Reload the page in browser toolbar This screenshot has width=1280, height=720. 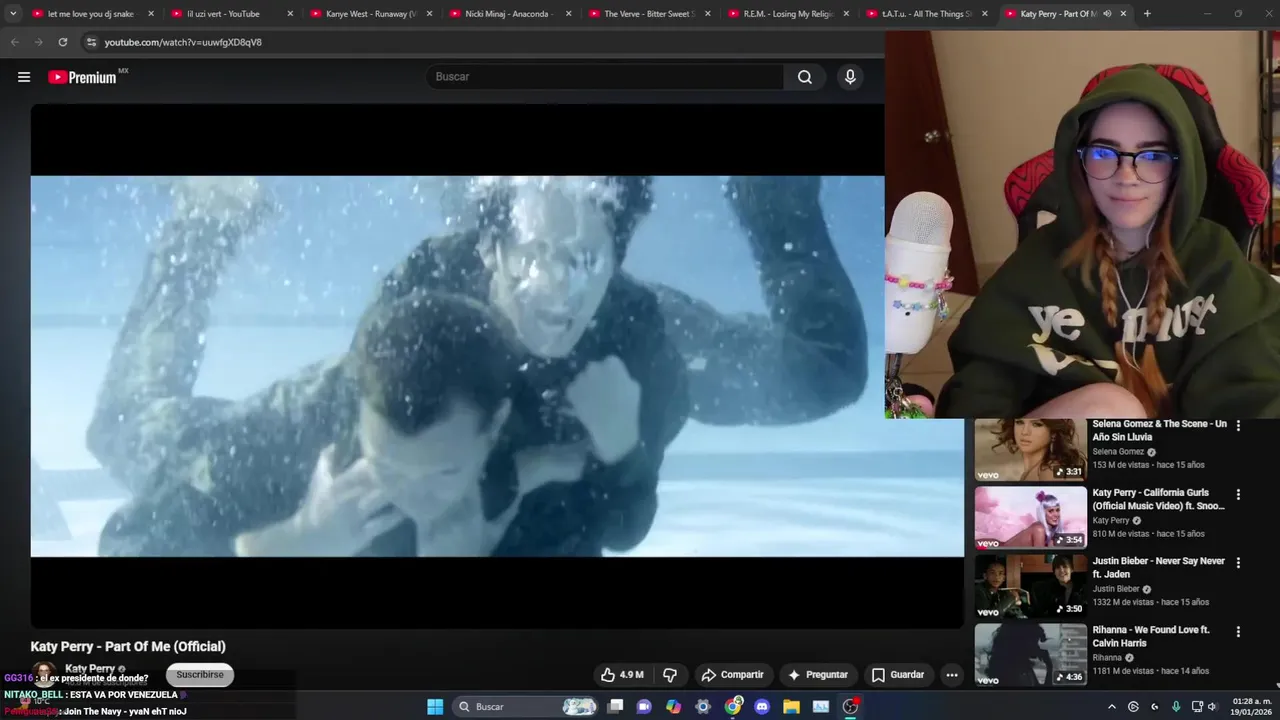click(63, 42)
